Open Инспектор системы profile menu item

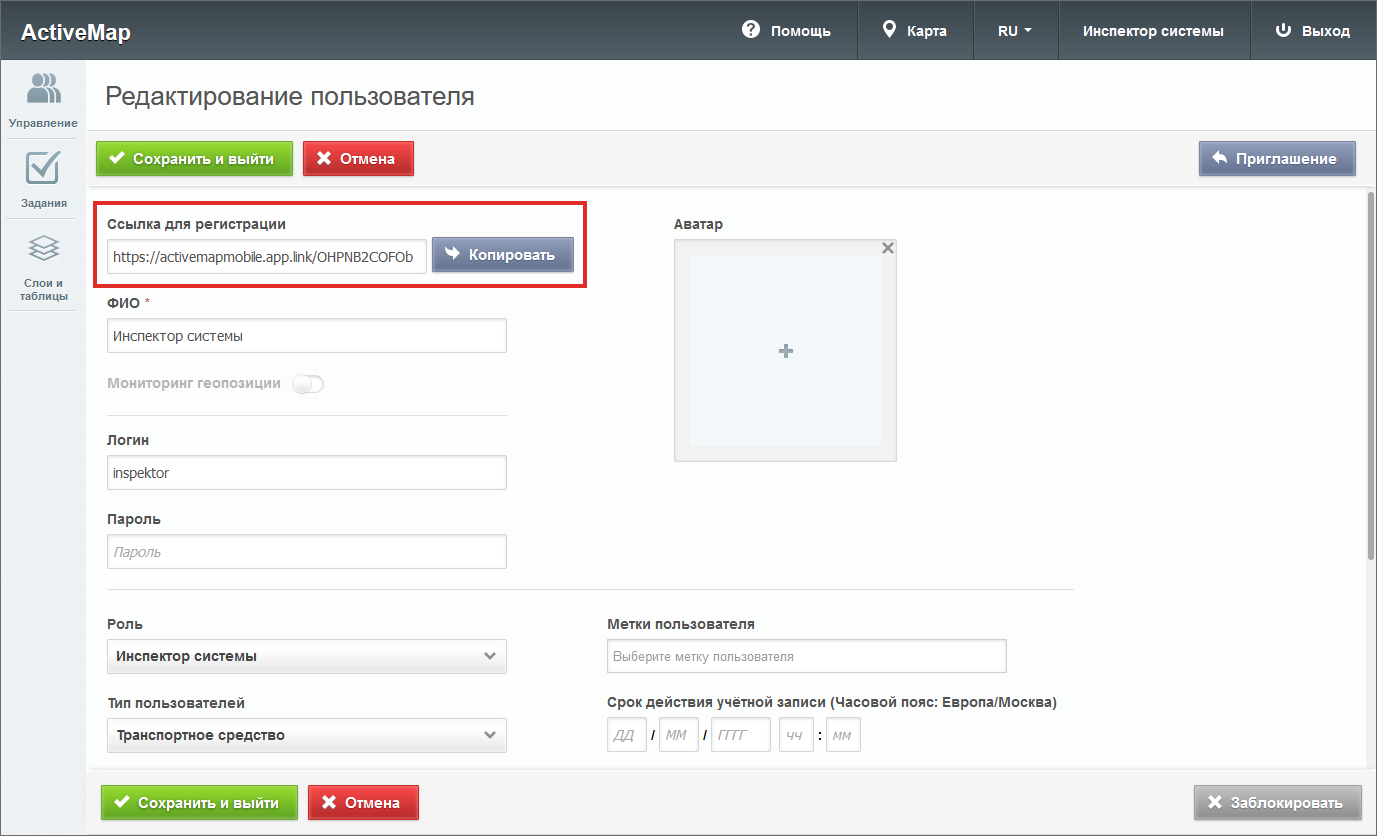click(1152, 31)
